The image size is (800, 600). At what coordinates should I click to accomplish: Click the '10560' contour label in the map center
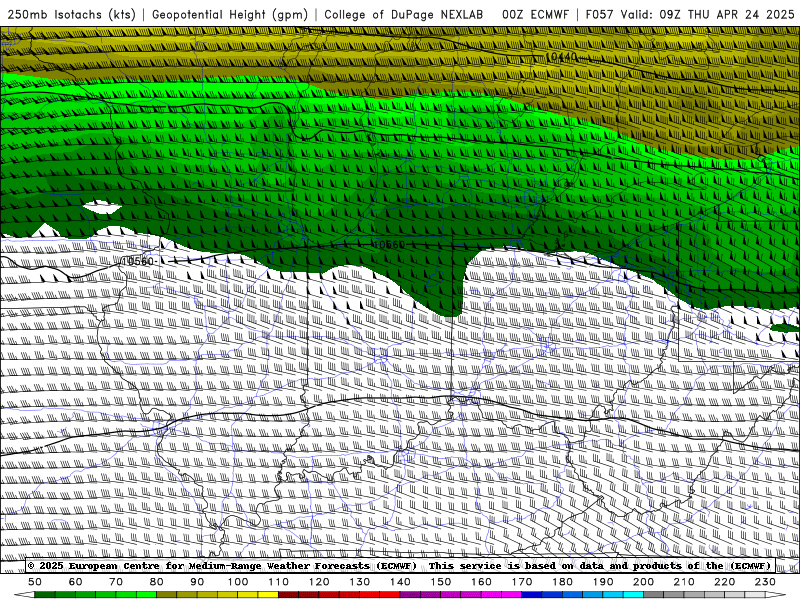[x=389, y=244]
